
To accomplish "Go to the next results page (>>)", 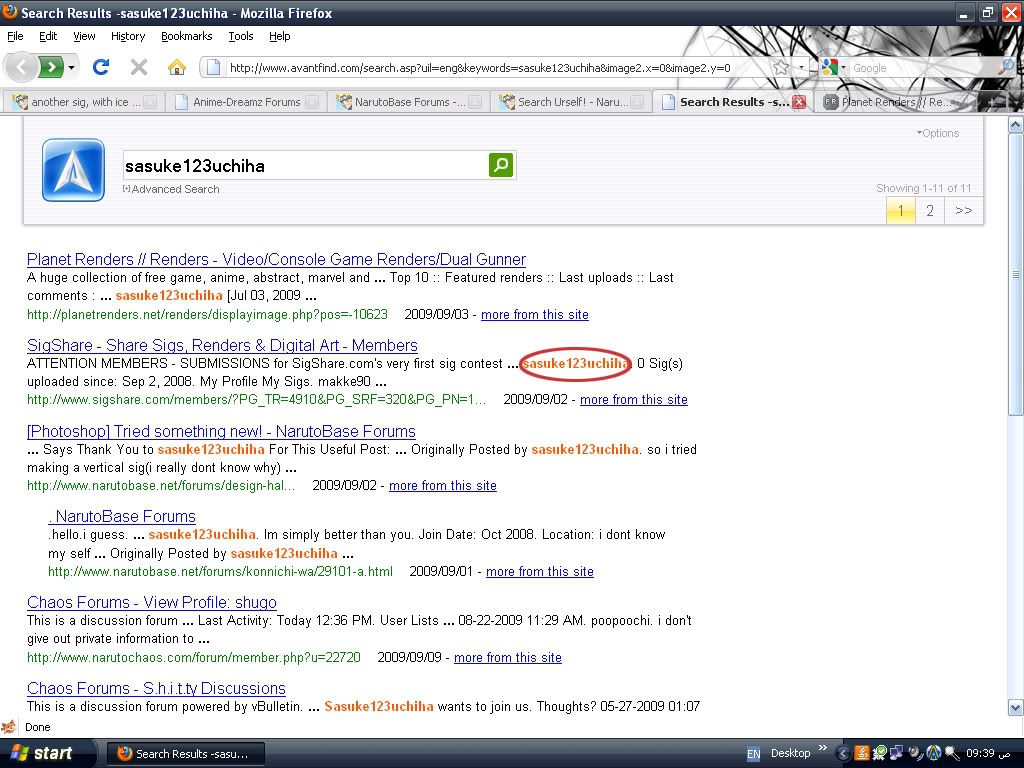I will click(x=964, y=210).
